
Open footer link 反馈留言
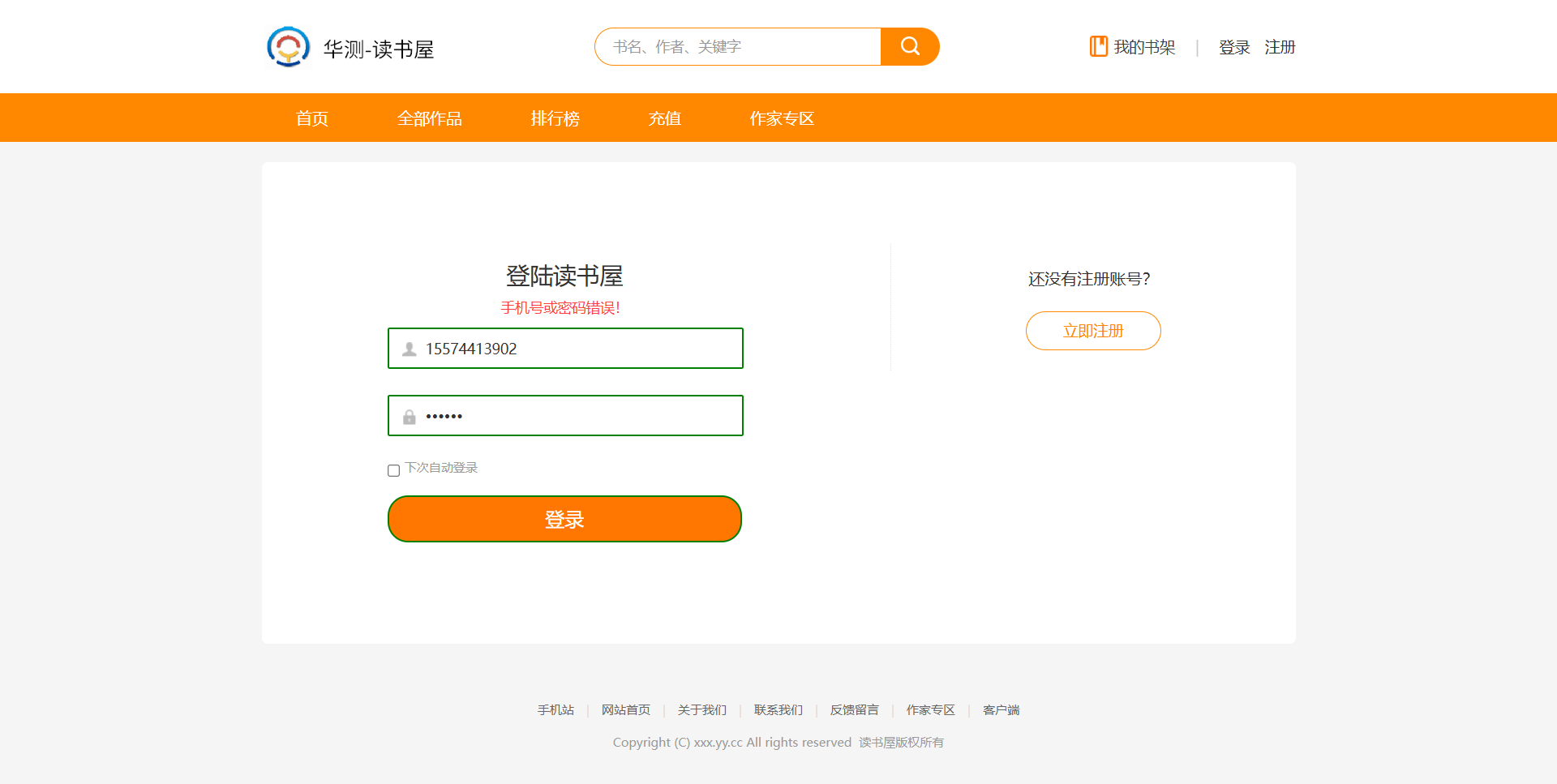855,710
